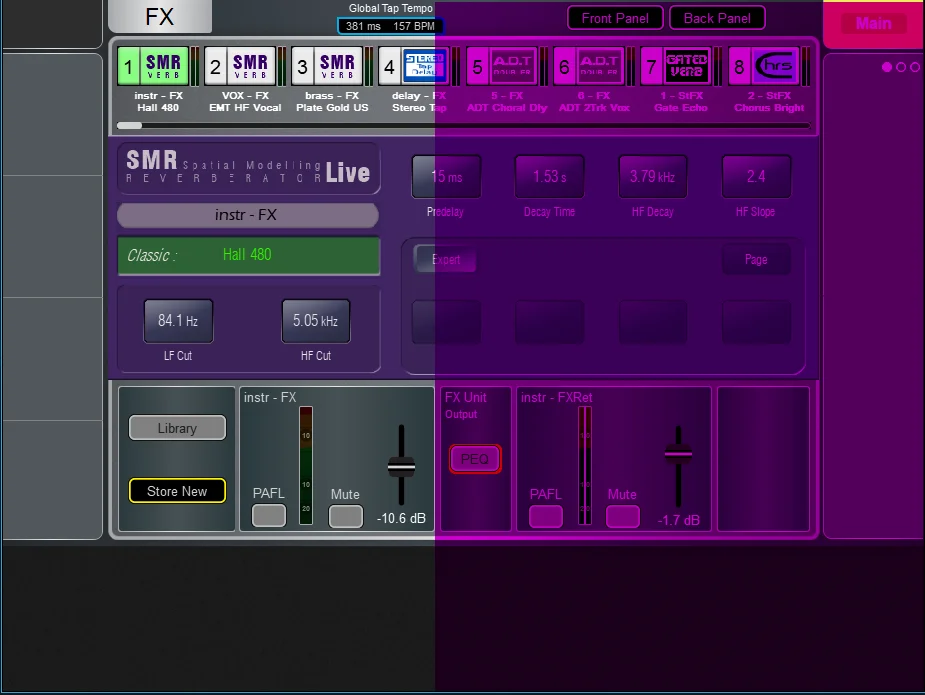
Task: Click the Store New button
Action: click(177, 491)
